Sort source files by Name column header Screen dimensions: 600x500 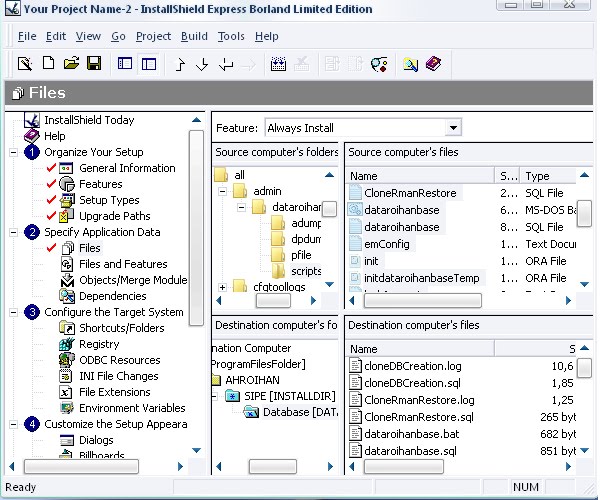pos(420,176)
